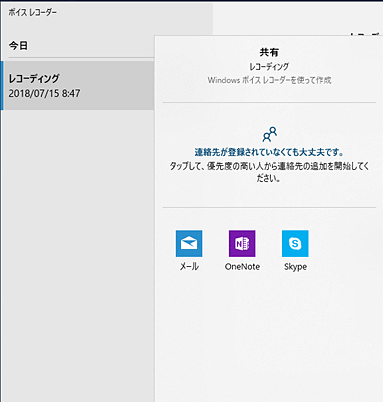
Task: Click the メール label under the mail icon
Action: (x=189, y=266)
